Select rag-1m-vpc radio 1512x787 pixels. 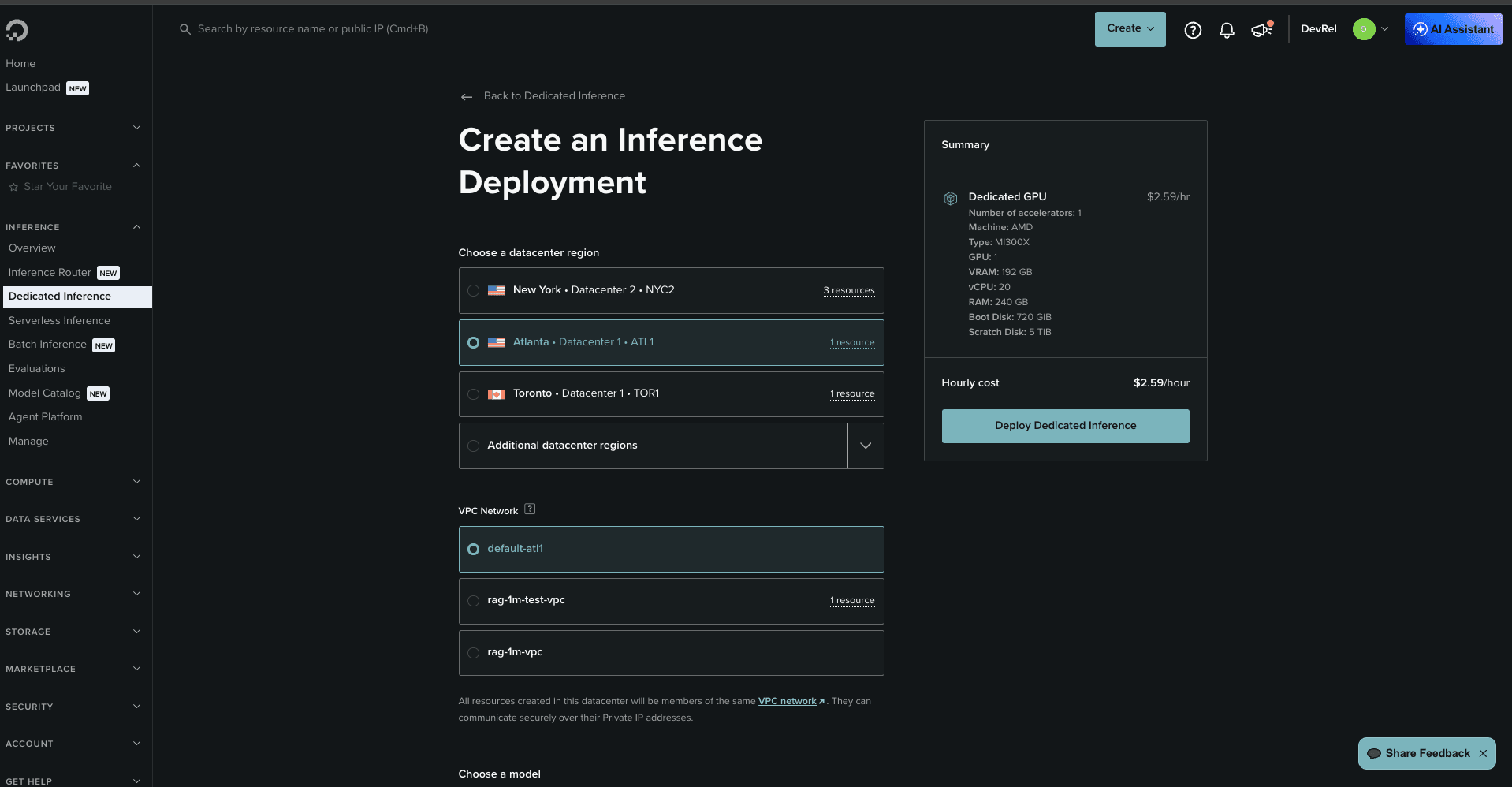click(473, 652)
